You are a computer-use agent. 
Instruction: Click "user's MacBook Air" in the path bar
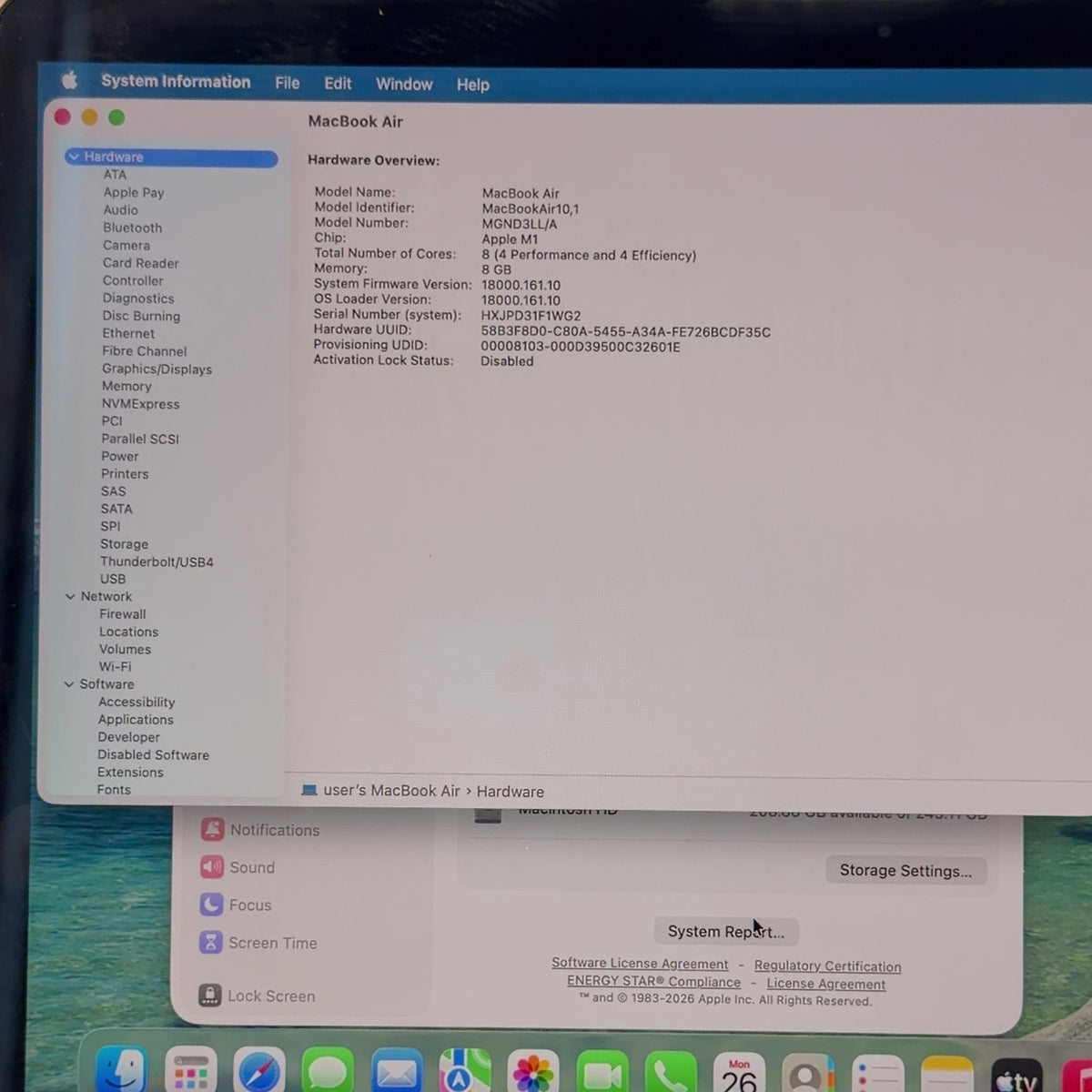[391, 791]
